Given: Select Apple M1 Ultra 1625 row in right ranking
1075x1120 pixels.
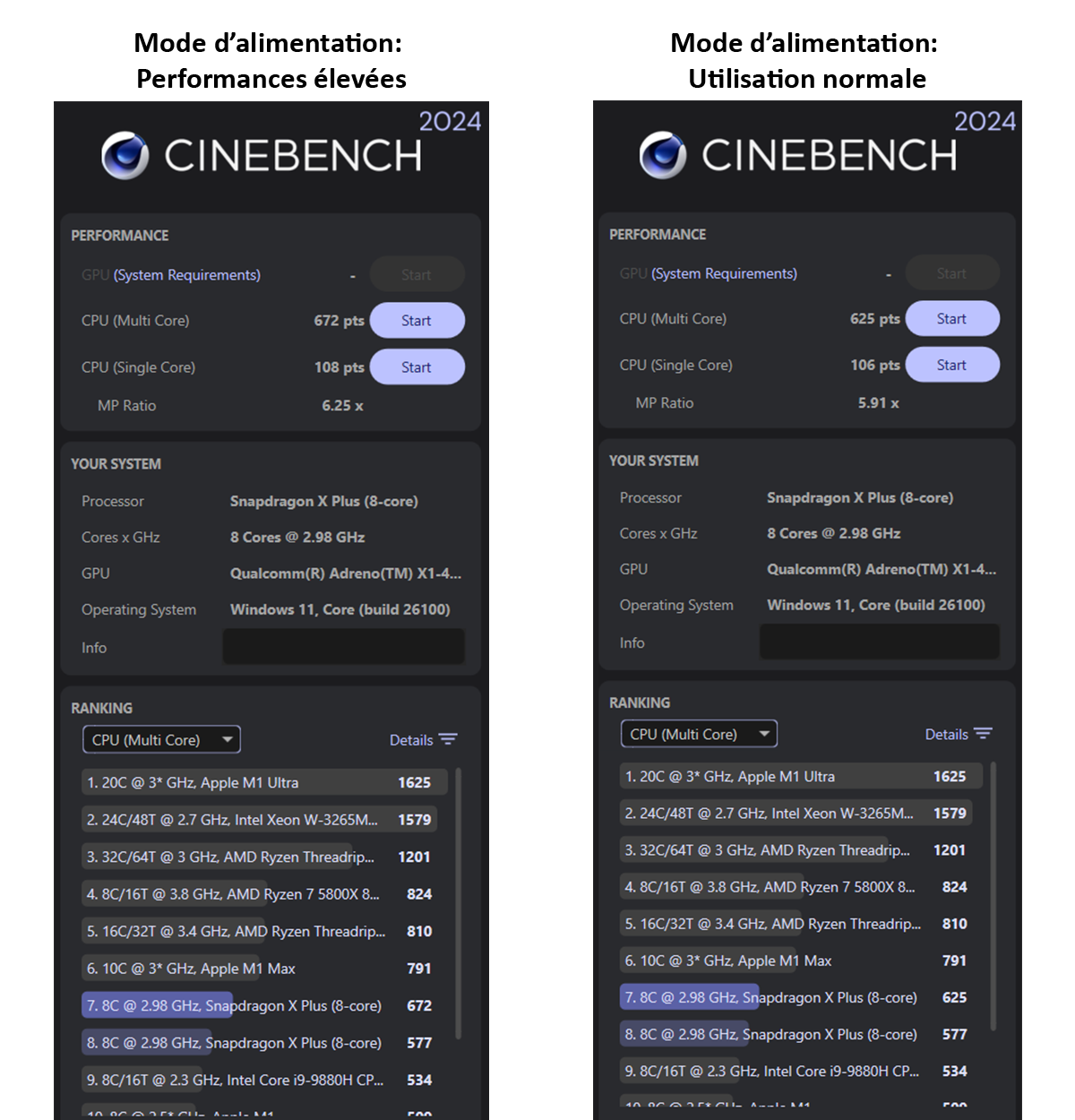Looking at the screenshot, I should pyautogui.click(x=801, y=776).
